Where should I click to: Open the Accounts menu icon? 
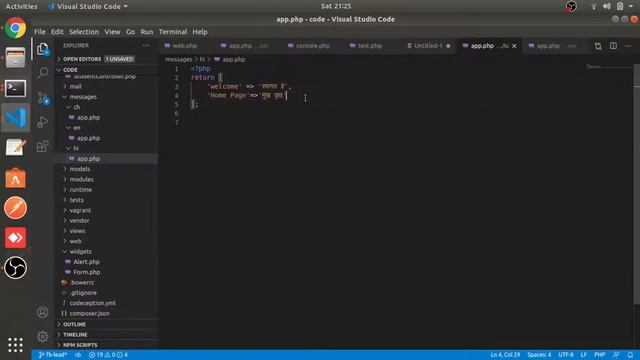tap(42, 312)
